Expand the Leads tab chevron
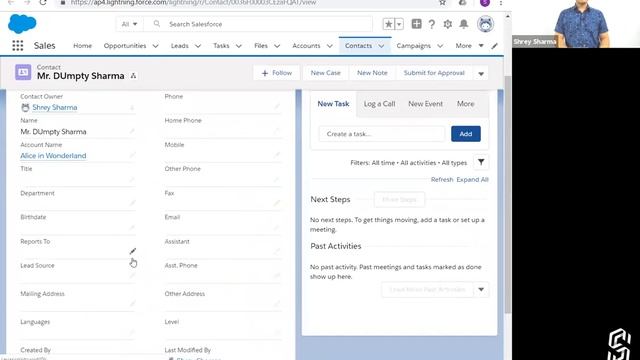The width and height of the screenshot is (640, 360). point(198,46)
